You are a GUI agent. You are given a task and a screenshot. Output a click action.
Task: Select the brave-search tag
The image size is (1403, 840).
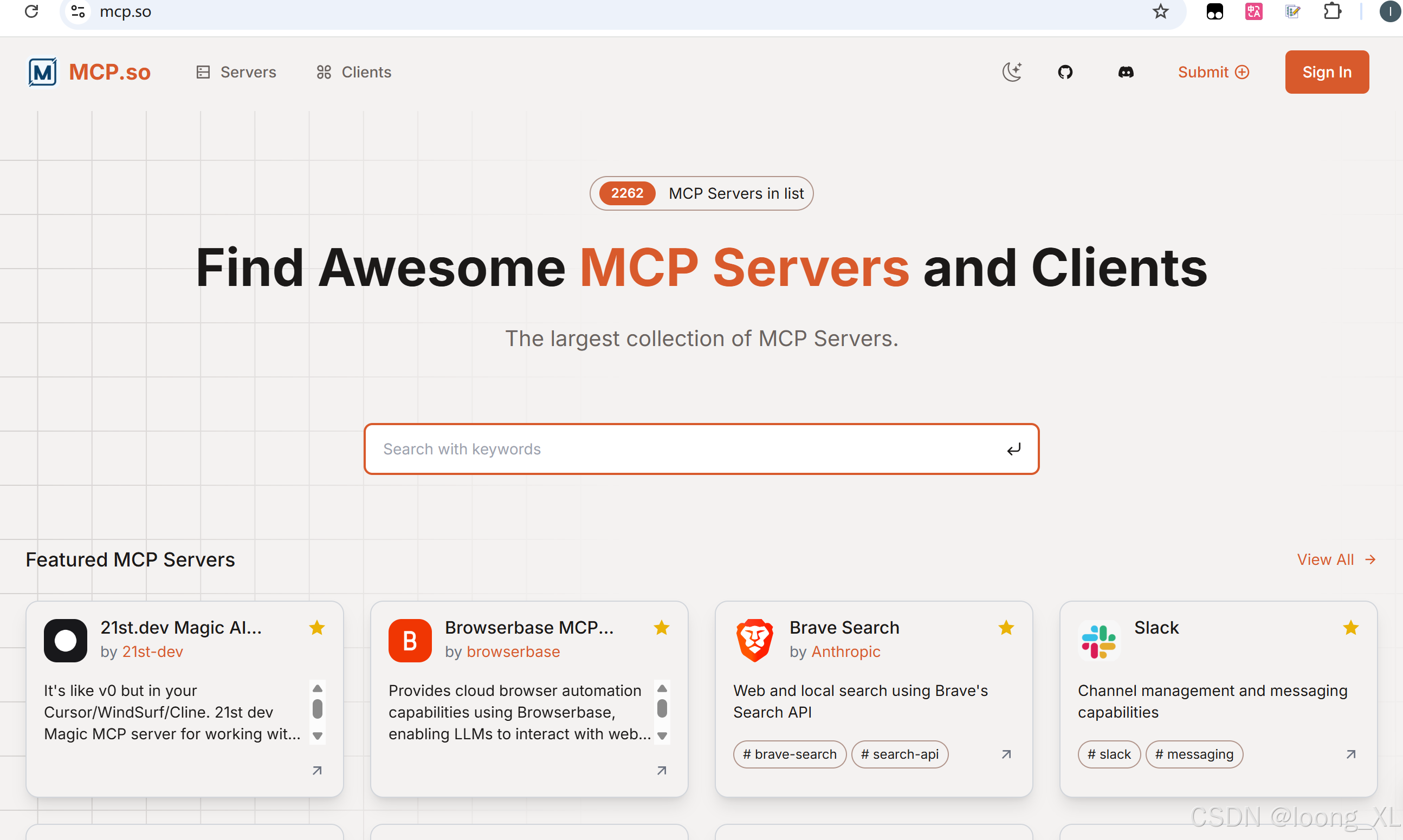[x=790, y=754]
